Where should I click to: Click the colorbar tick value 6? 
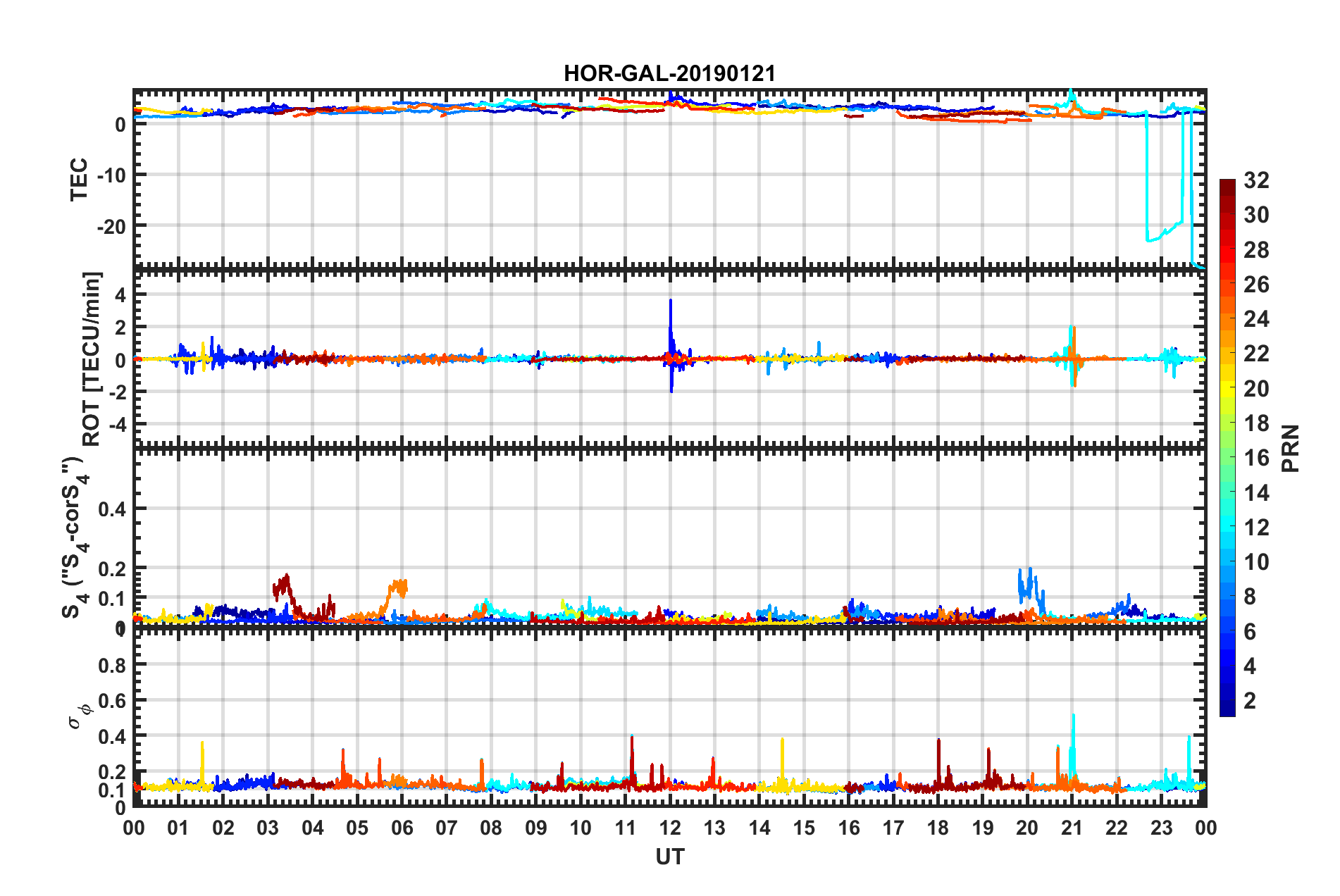[x=1250, y=632]
